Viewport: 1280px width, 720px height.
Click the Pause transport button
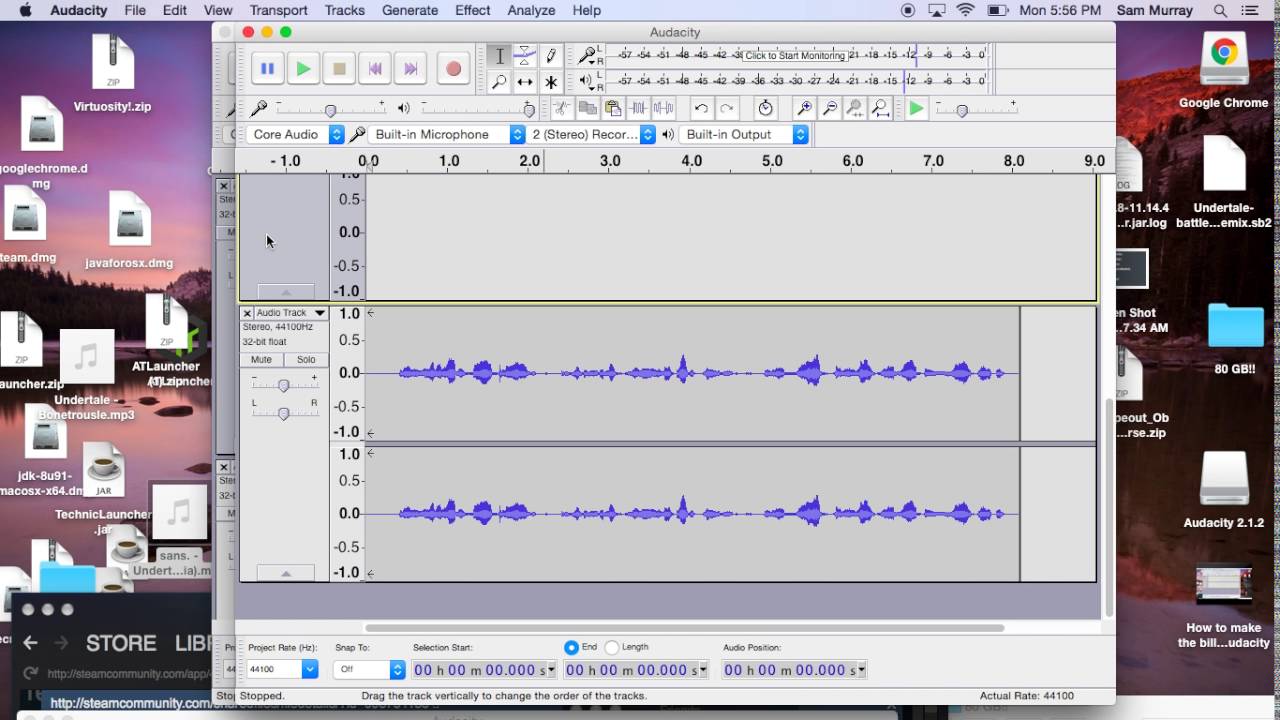pos(267,69)
